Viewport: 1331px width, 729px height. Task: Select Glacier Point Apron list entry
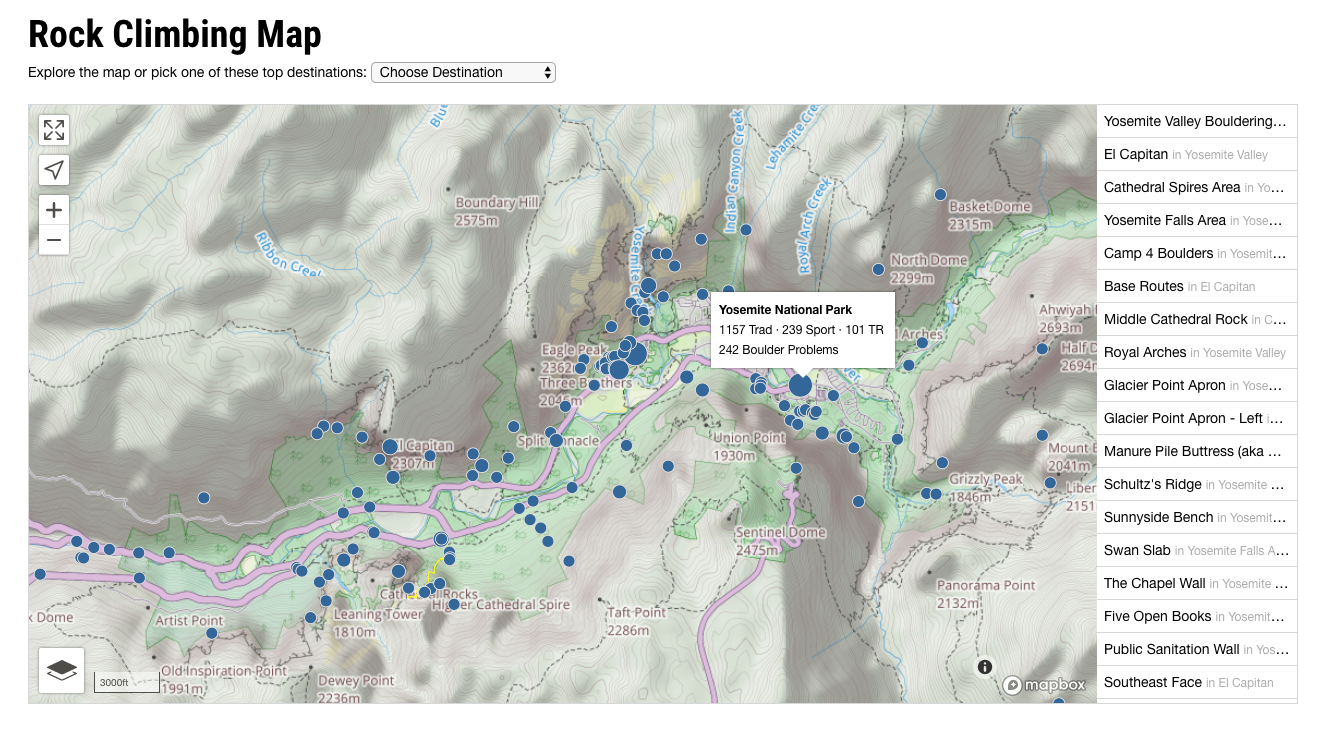click(x=1197, y=385)
